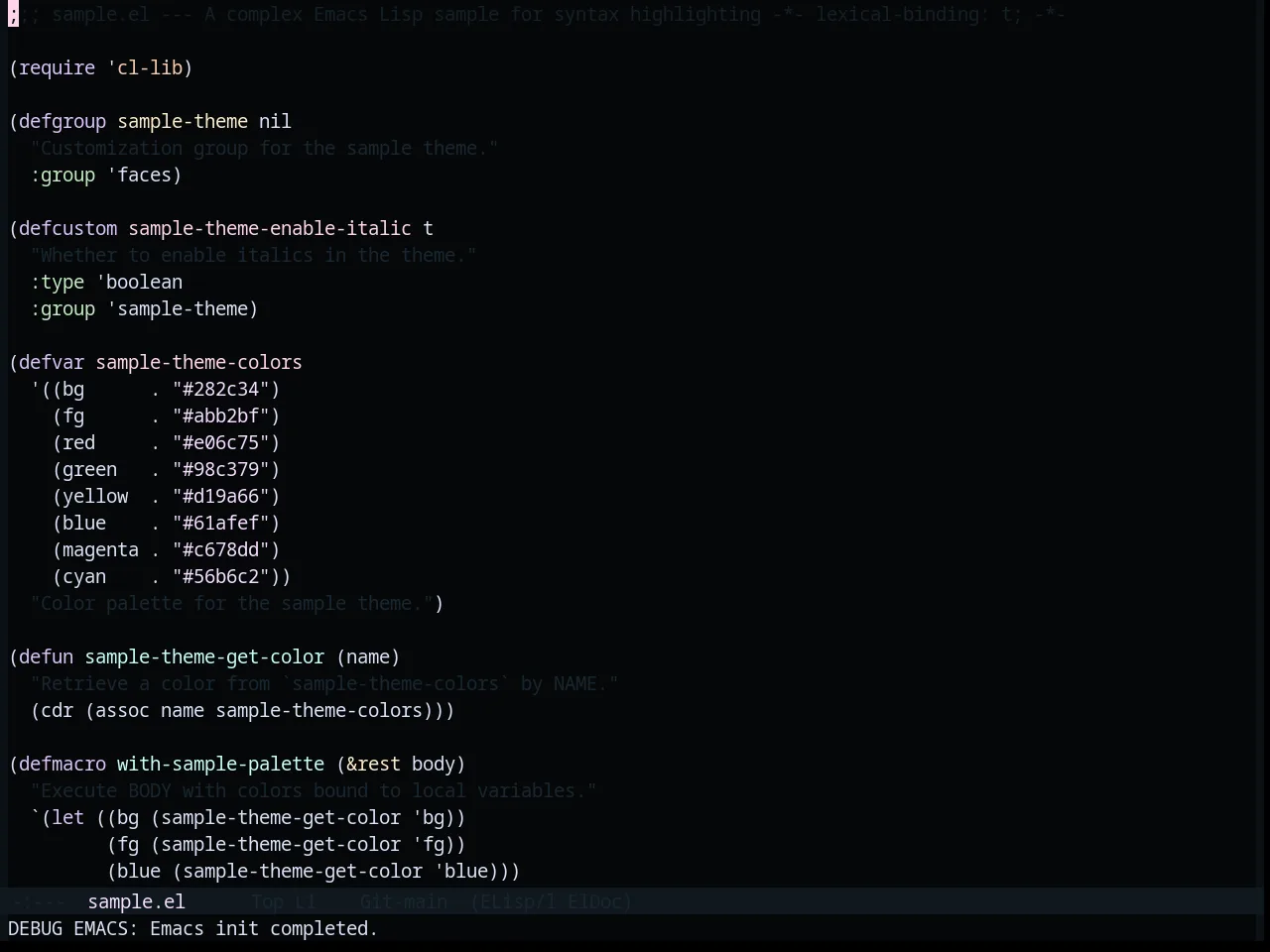Click the 'Retrieve a color' docstring
1270x952 pixels.
pos(324,683)
